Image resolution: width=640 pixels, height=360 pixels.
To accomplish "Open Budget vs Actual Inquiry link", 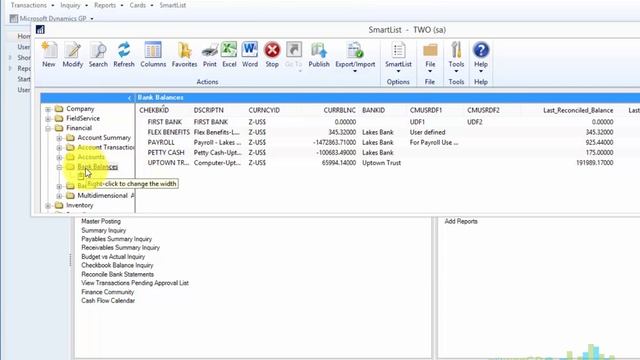I will pyautogui.click(x=113, y=257).
